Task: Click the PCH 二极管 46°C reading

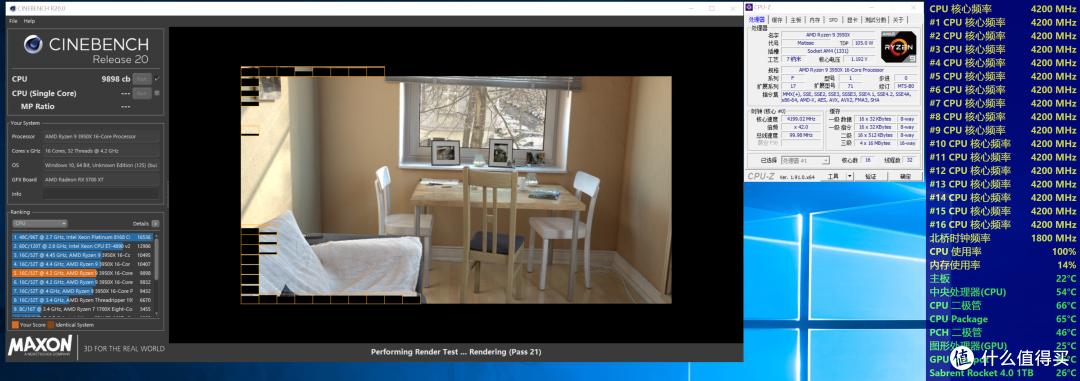Action: [1003, 333]
